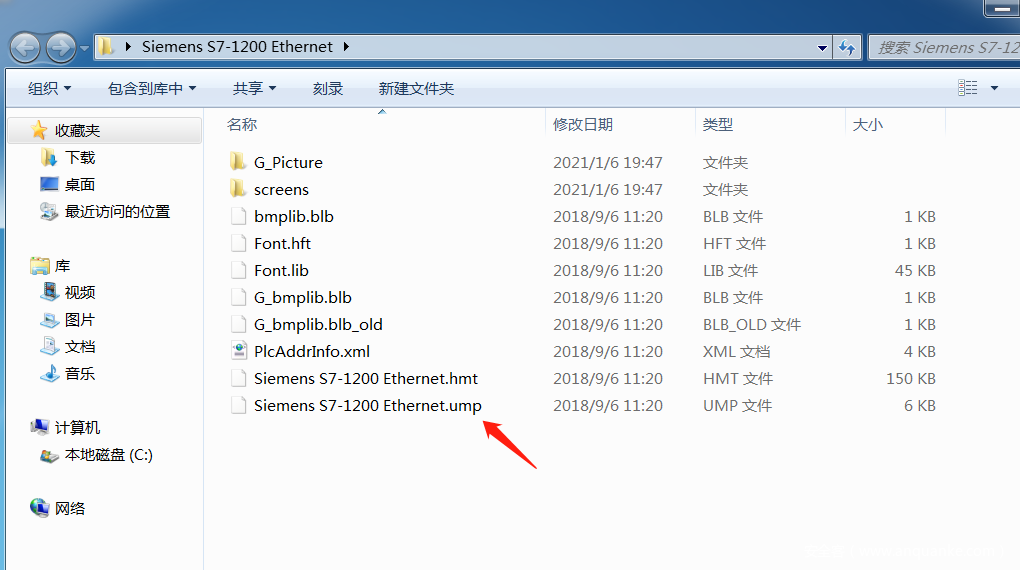Sort by 修改日期 column header
The height and width of the screenshot is (570, 1020).
[x=583, y=124]
